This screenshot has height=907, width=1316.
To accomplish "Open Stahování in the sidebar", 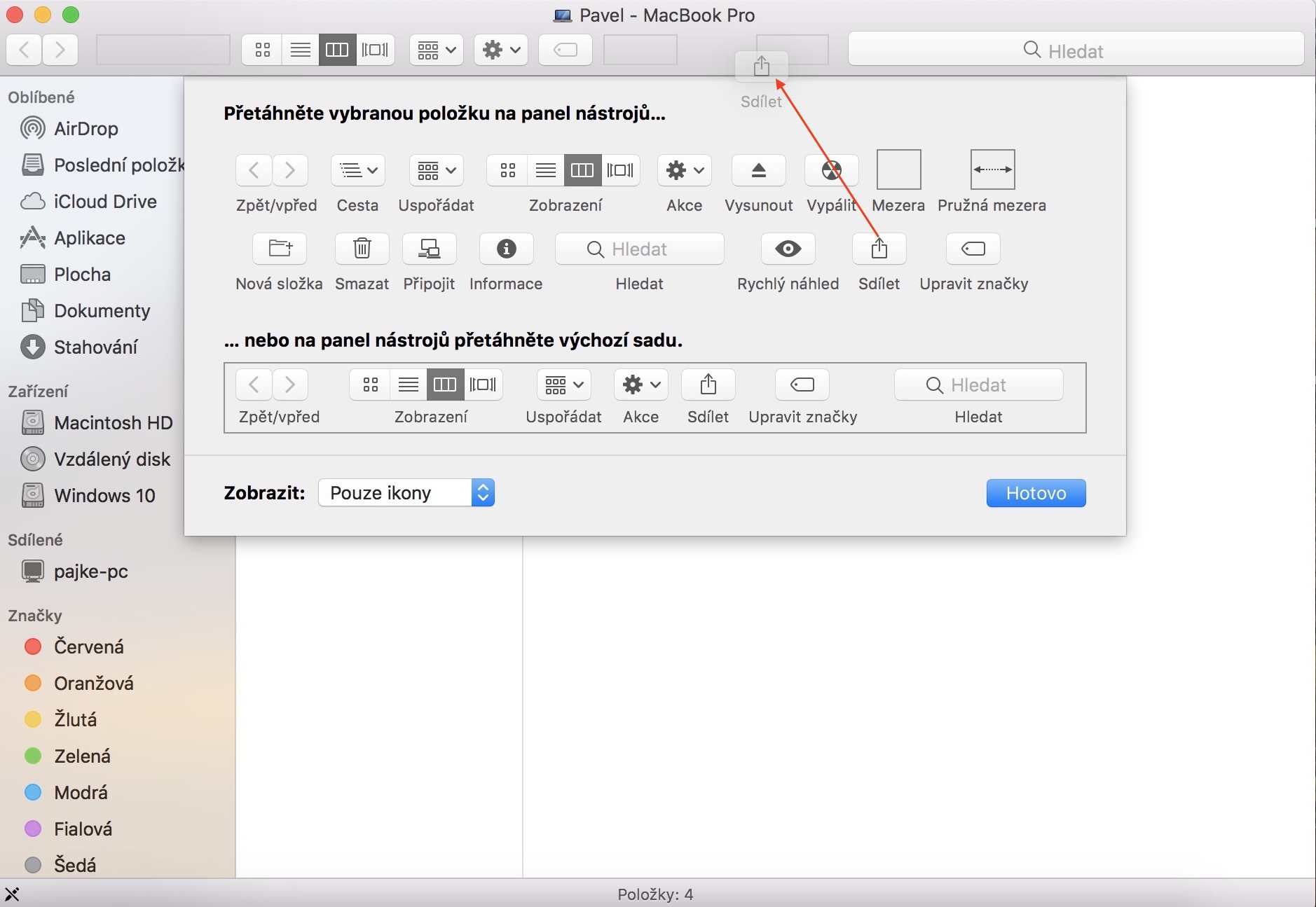I will click(x=95, y=347).
